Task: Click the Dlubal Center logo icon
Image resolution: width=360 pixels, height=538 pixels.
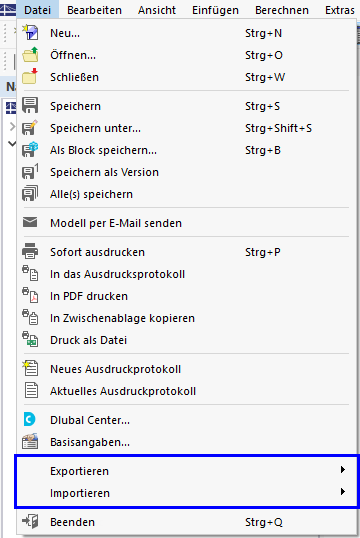Action: point(30,420)
